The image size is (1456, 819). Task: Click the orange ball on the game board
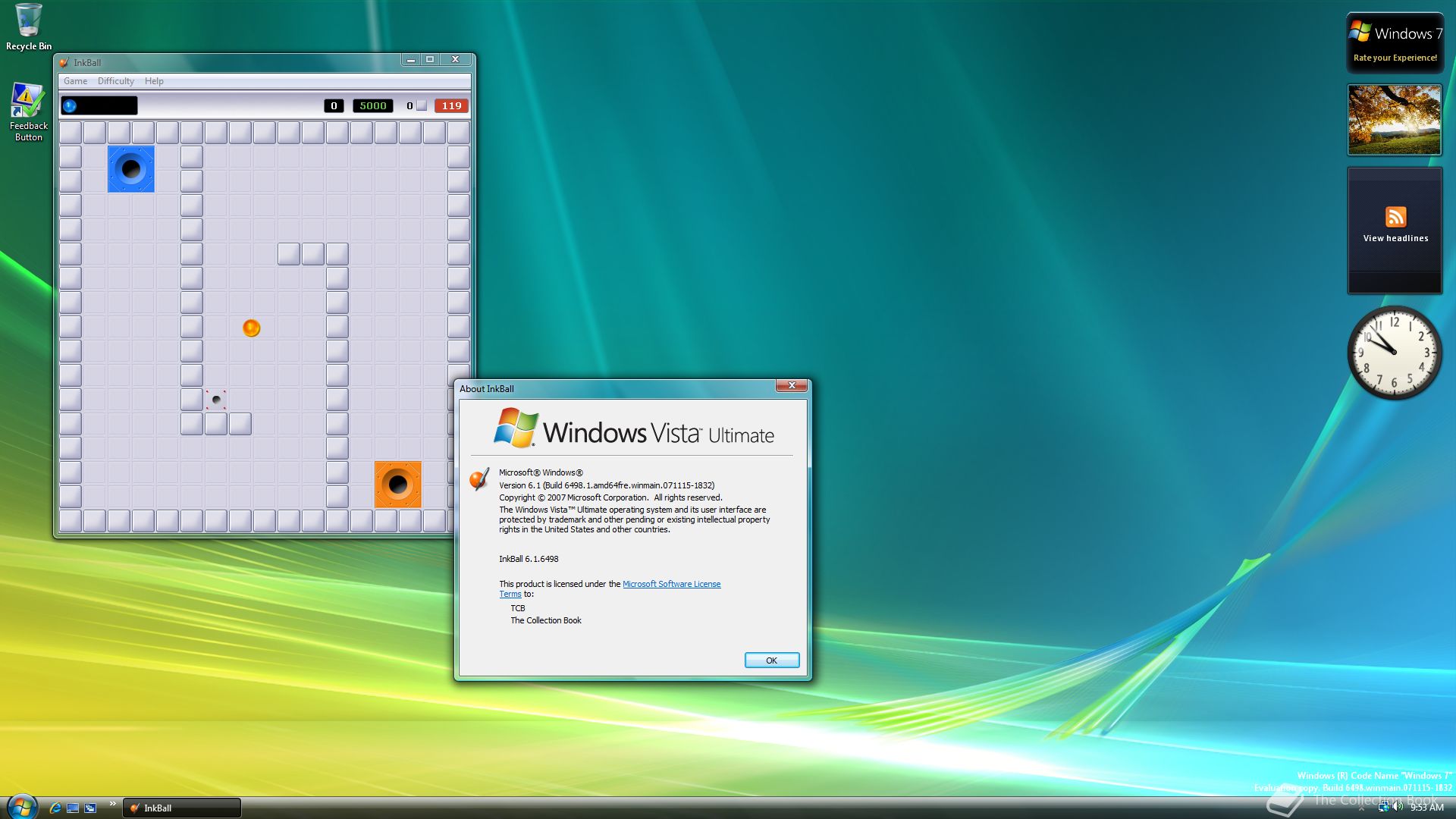[251, 328]
